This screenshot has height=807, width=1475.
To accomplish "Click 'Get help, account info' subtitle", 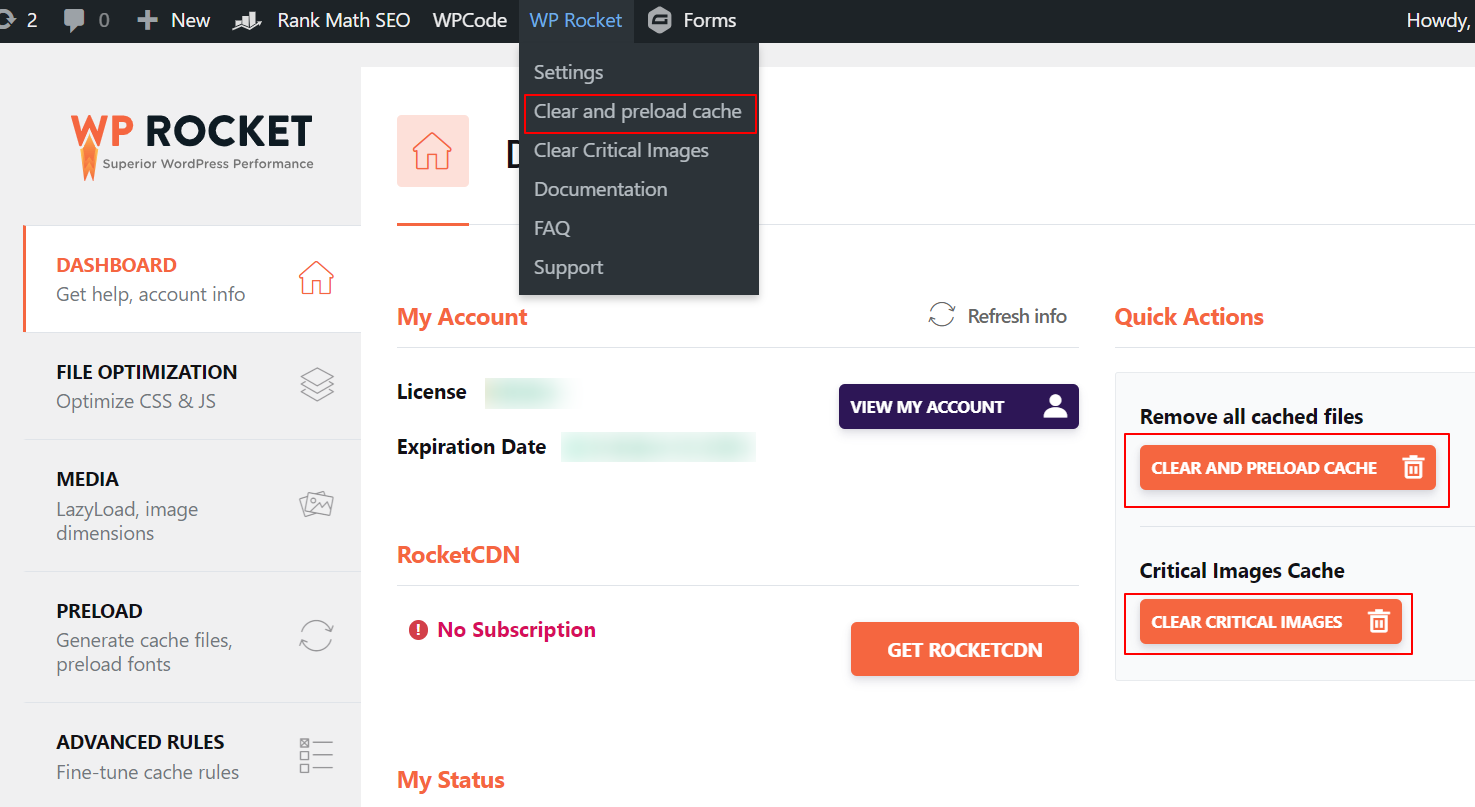I will (x=150, y=295).
